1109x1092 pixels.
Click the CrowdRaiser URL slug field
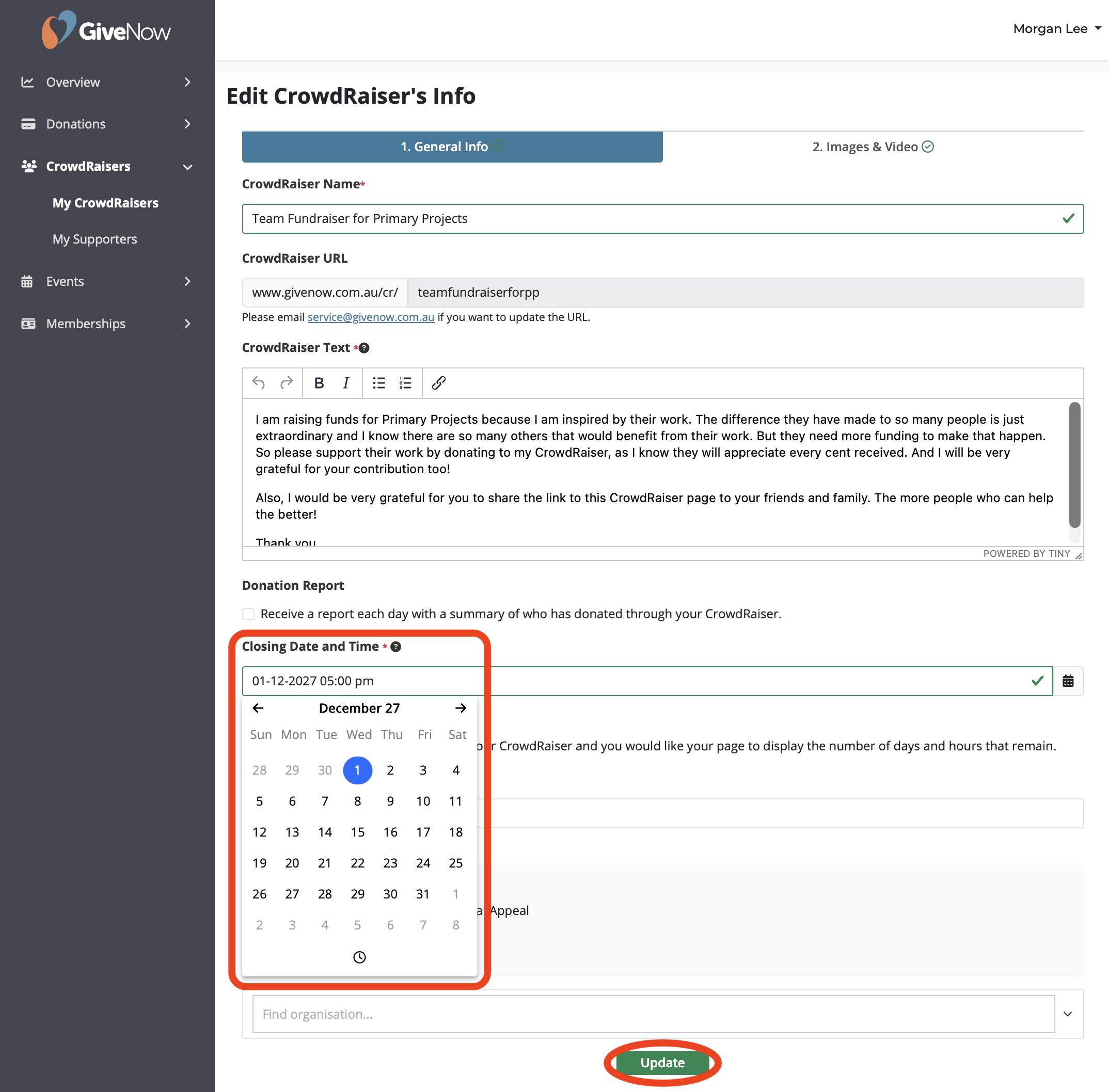point(746,293)
